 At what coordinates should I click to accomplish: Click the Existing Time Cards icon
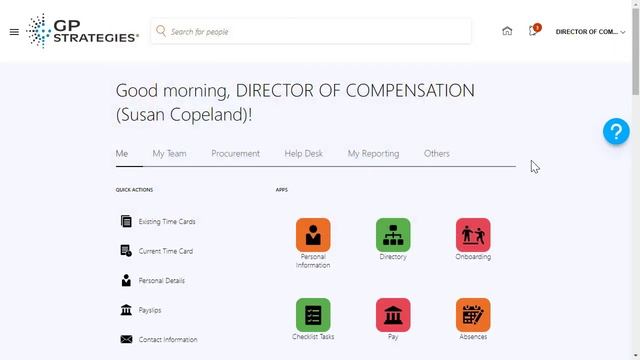(x=126, y=221)
